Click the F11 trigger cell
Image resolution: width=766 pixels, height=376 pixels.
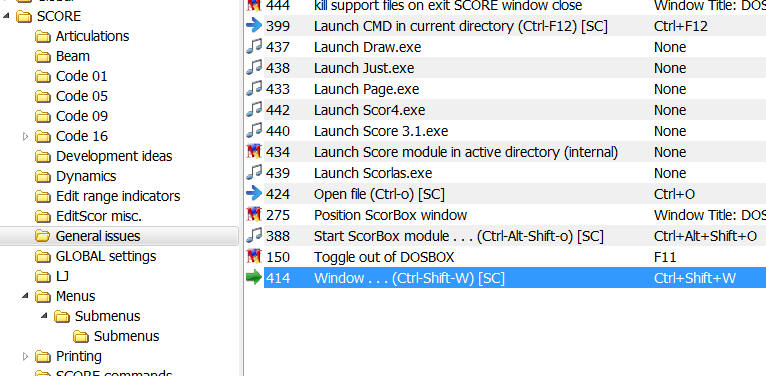coord(665,257)
